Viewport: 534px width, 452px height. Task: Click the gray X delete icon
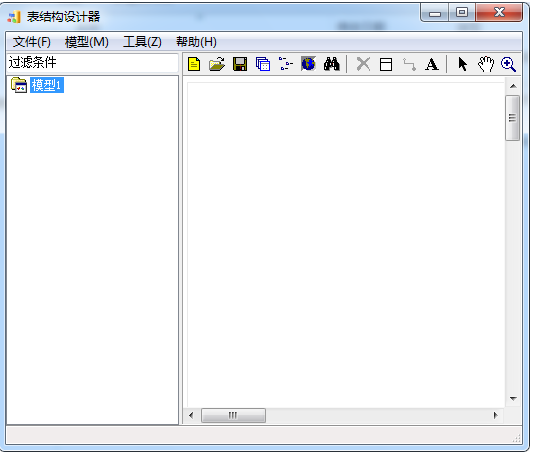click(x=363, y=64)
